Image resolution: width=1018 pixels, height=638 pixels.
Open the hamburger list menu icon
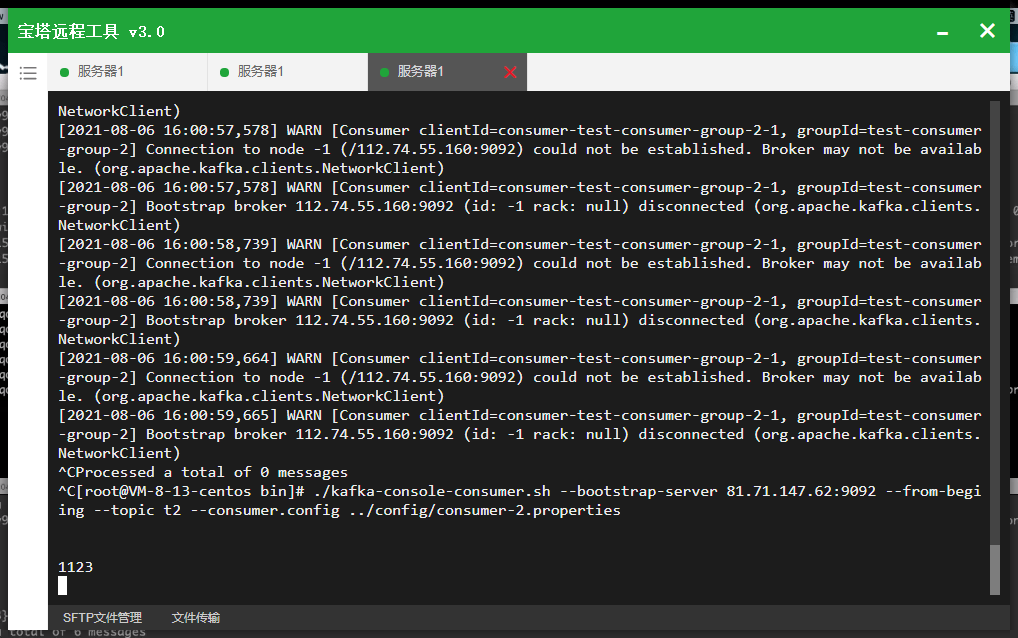28,73
